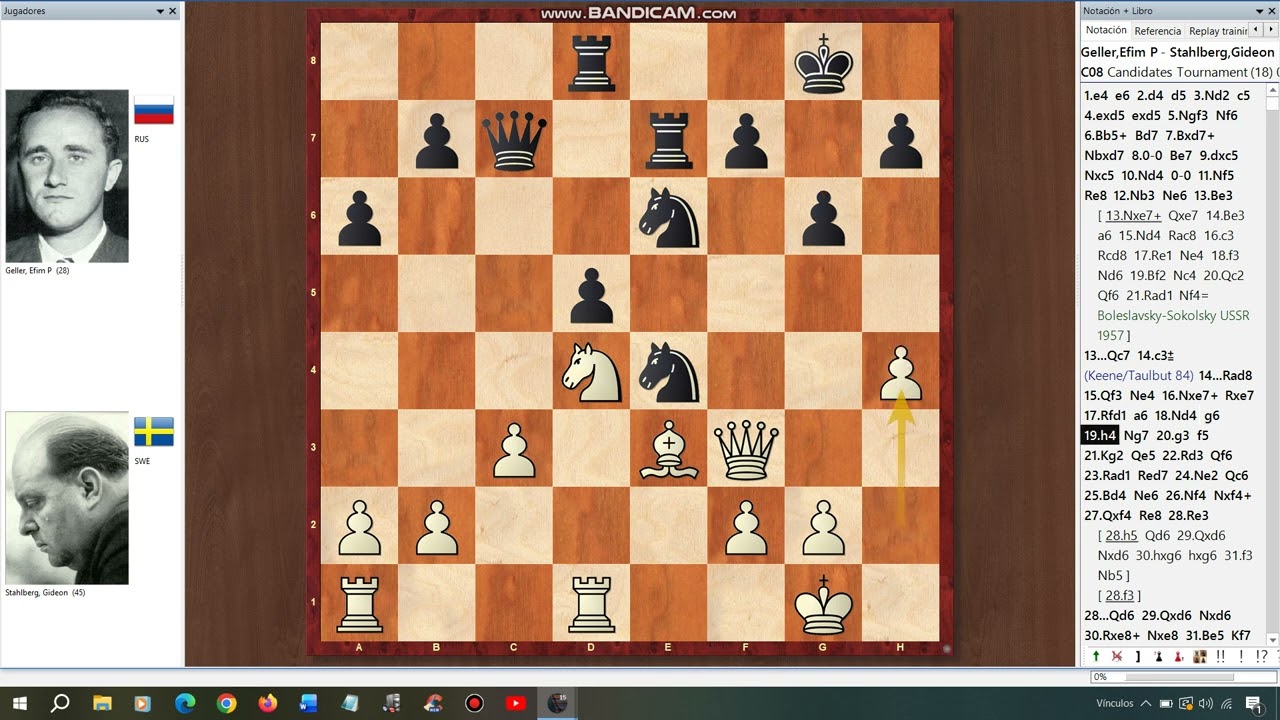Image resolution: width=1280 pixels, height=720 pixels.
Task: Switch to the Referencia tab
Action: pyautogui.click(x=1157, y=31)
